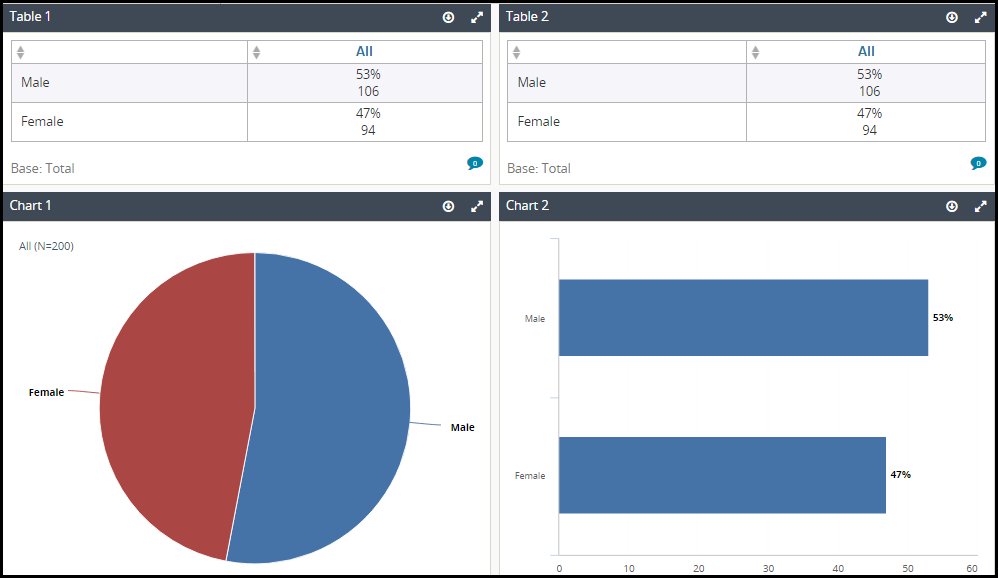The height and width of the screenshot is (578, 998).
Task: Click the Chart 2 panel title
Action: [527, 206]
